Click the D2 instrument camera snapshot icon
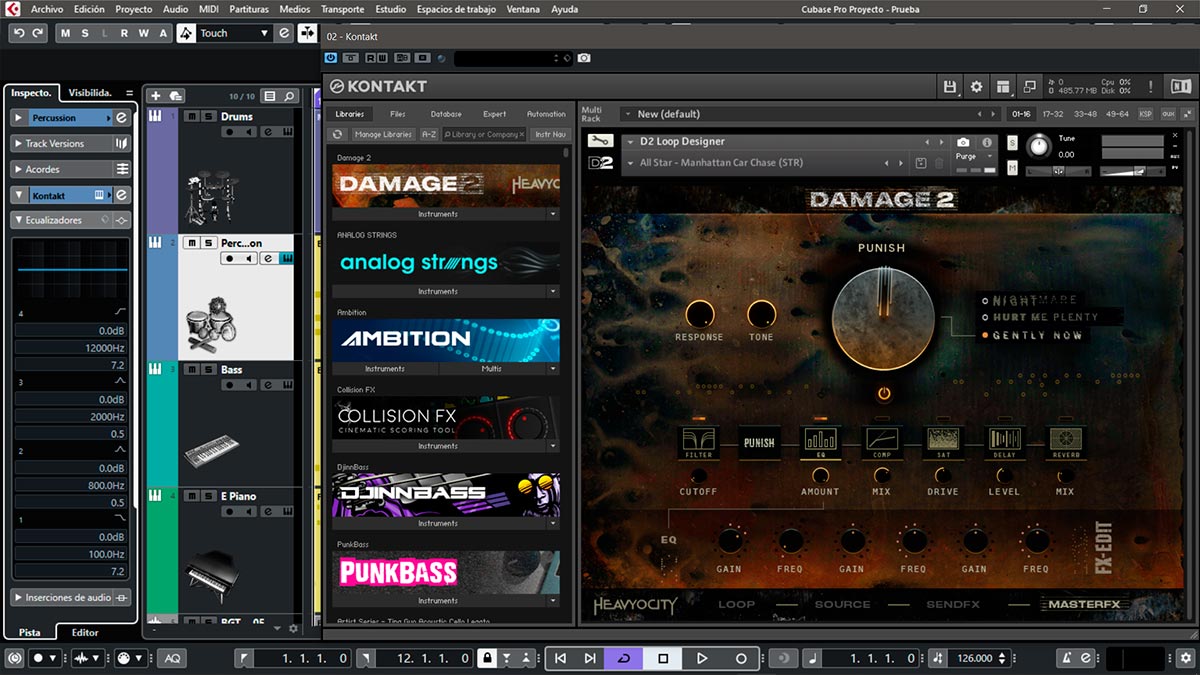 click(963, 142)
